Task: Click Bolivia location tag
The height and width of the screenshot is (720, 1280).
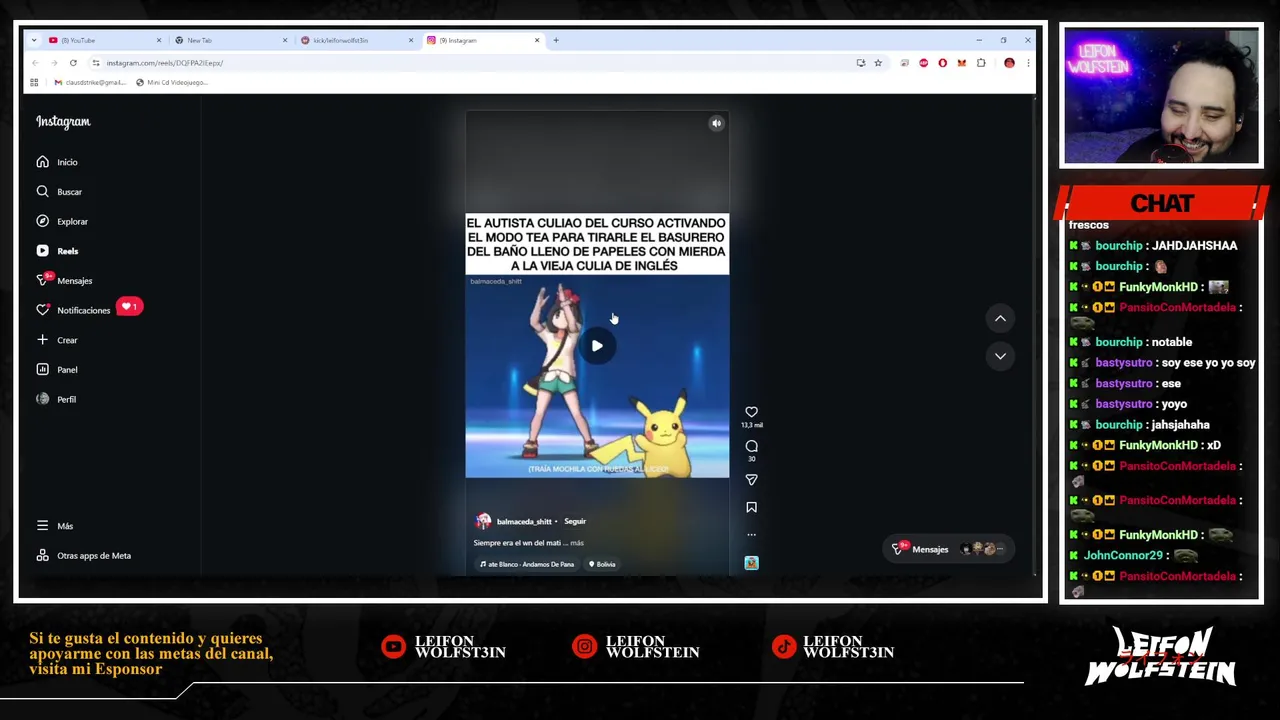Action: 603,564
